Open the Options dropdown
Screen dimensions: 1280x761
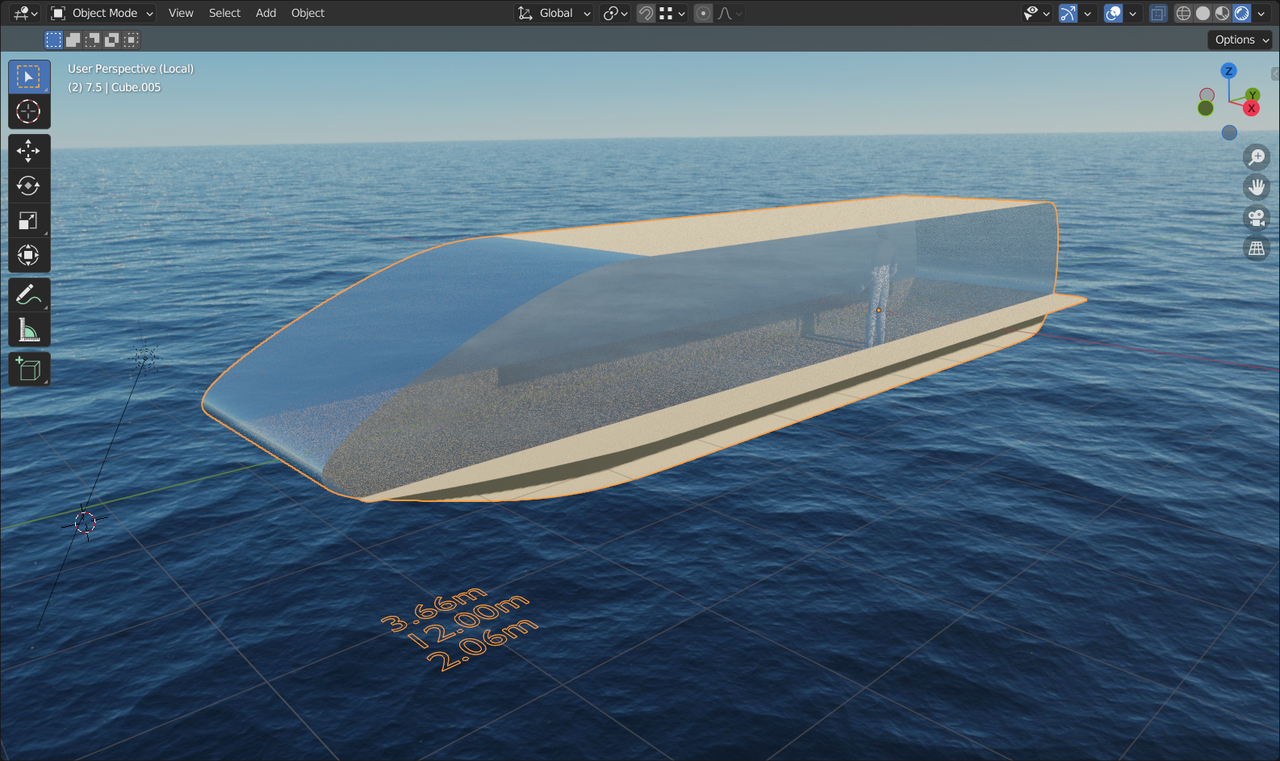(1240, 40)
